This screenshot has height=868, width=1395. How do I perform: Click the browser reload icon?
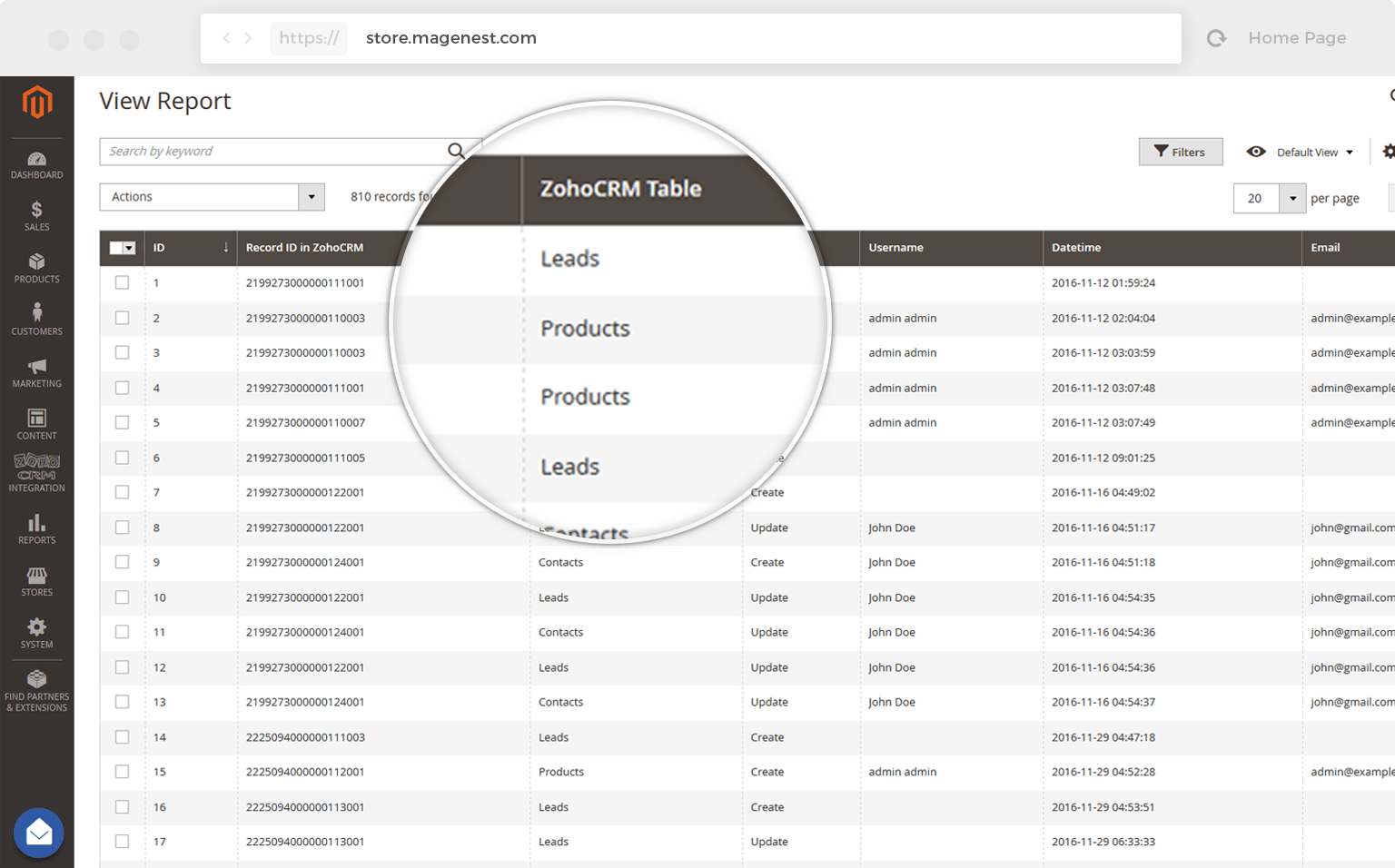click(x=1217, y=38)
